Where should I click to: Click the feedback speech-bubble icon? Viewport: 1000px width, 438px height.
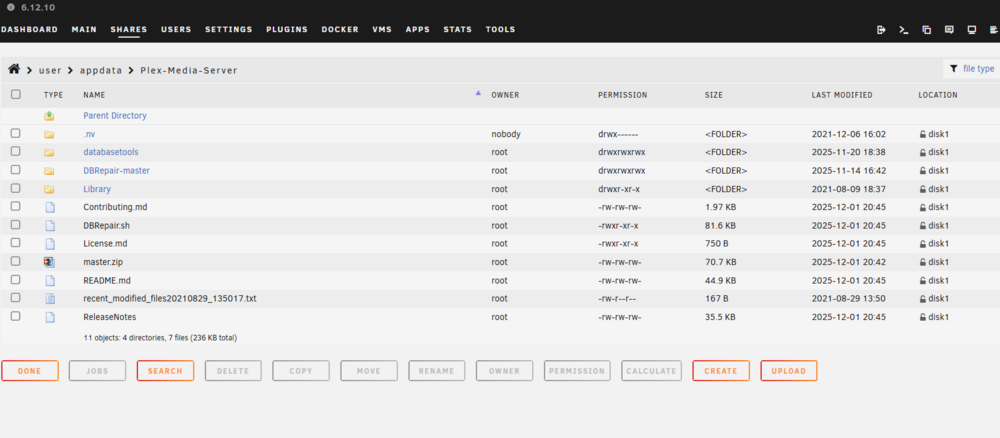click(949, 29)
